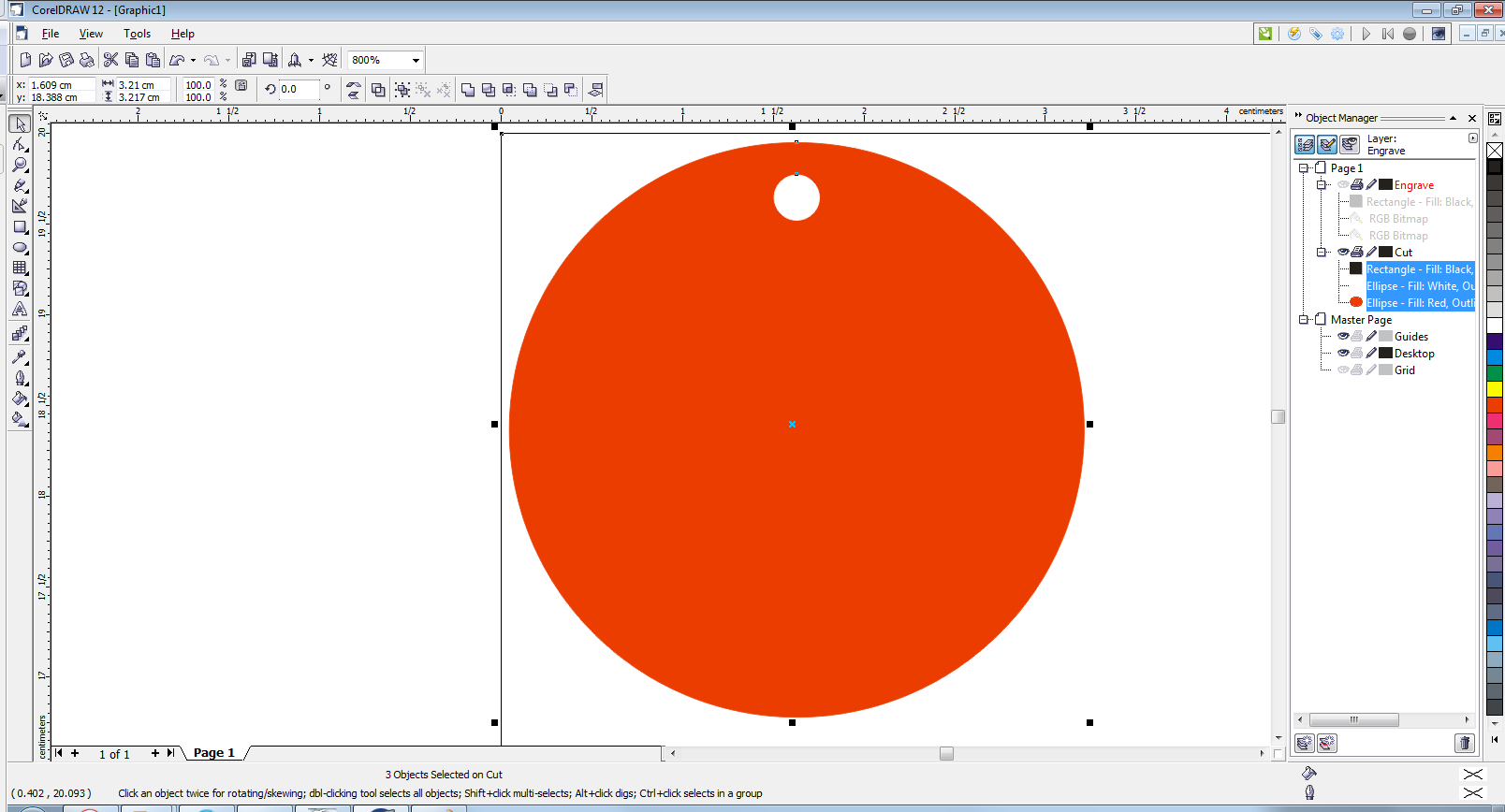
Task: Toggle visibility eye of Desktop layer
Action: (1343, 354)
